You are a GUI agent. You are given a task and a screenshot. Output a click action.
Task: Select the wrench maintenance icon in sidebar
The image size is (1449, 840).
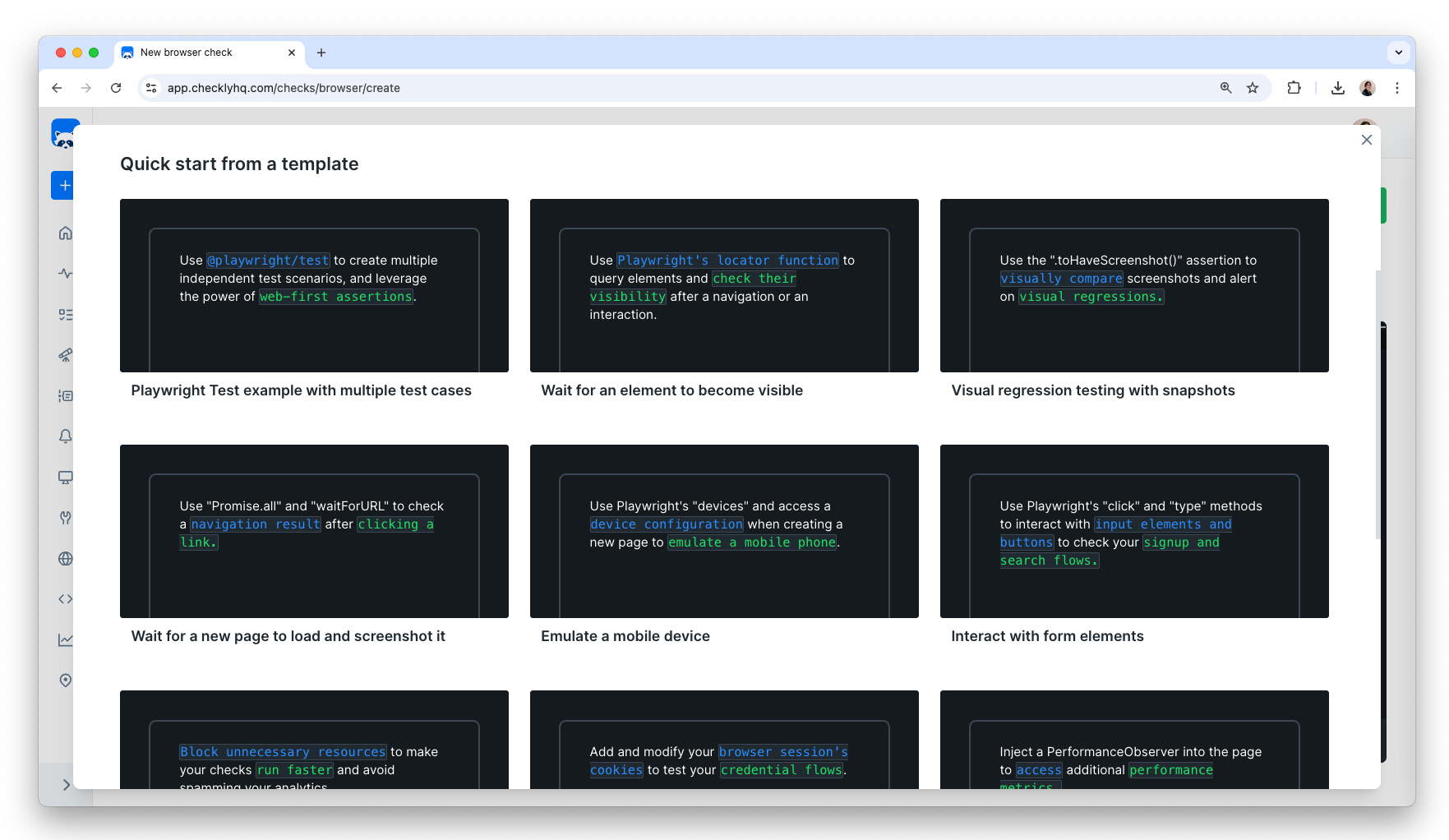tap(66, 518)
